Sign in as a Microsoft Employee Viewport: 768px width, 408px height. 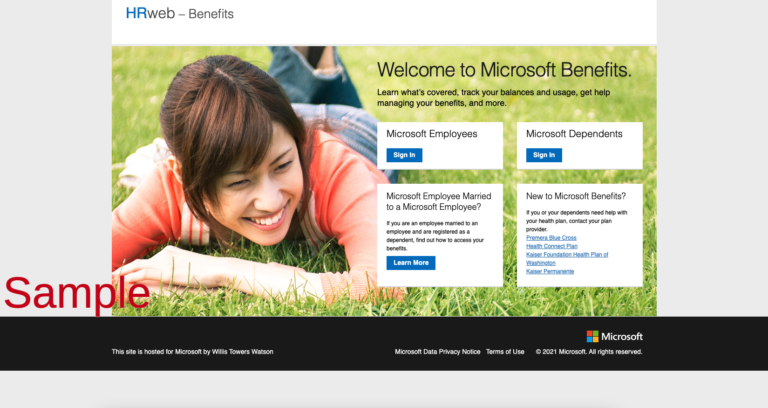coord(404,155)
